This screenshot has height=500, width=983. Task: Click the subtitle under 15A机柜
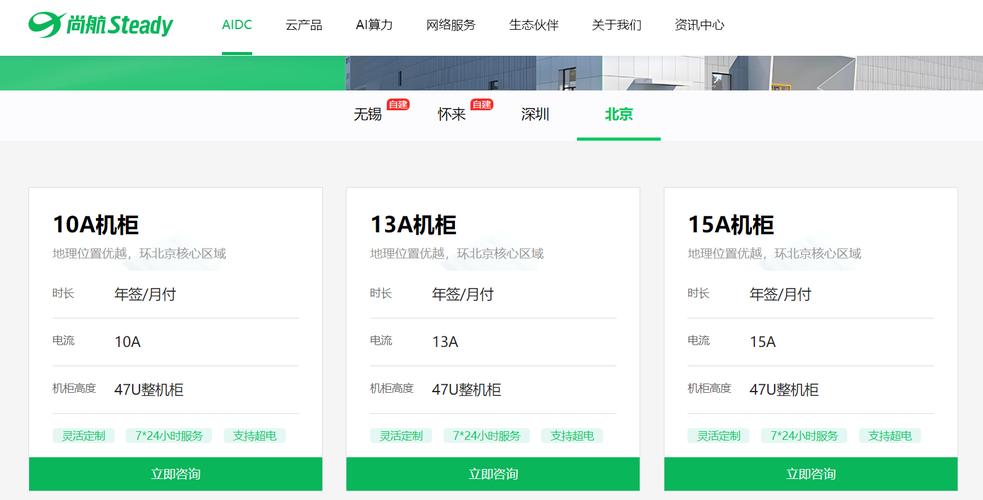775,254
